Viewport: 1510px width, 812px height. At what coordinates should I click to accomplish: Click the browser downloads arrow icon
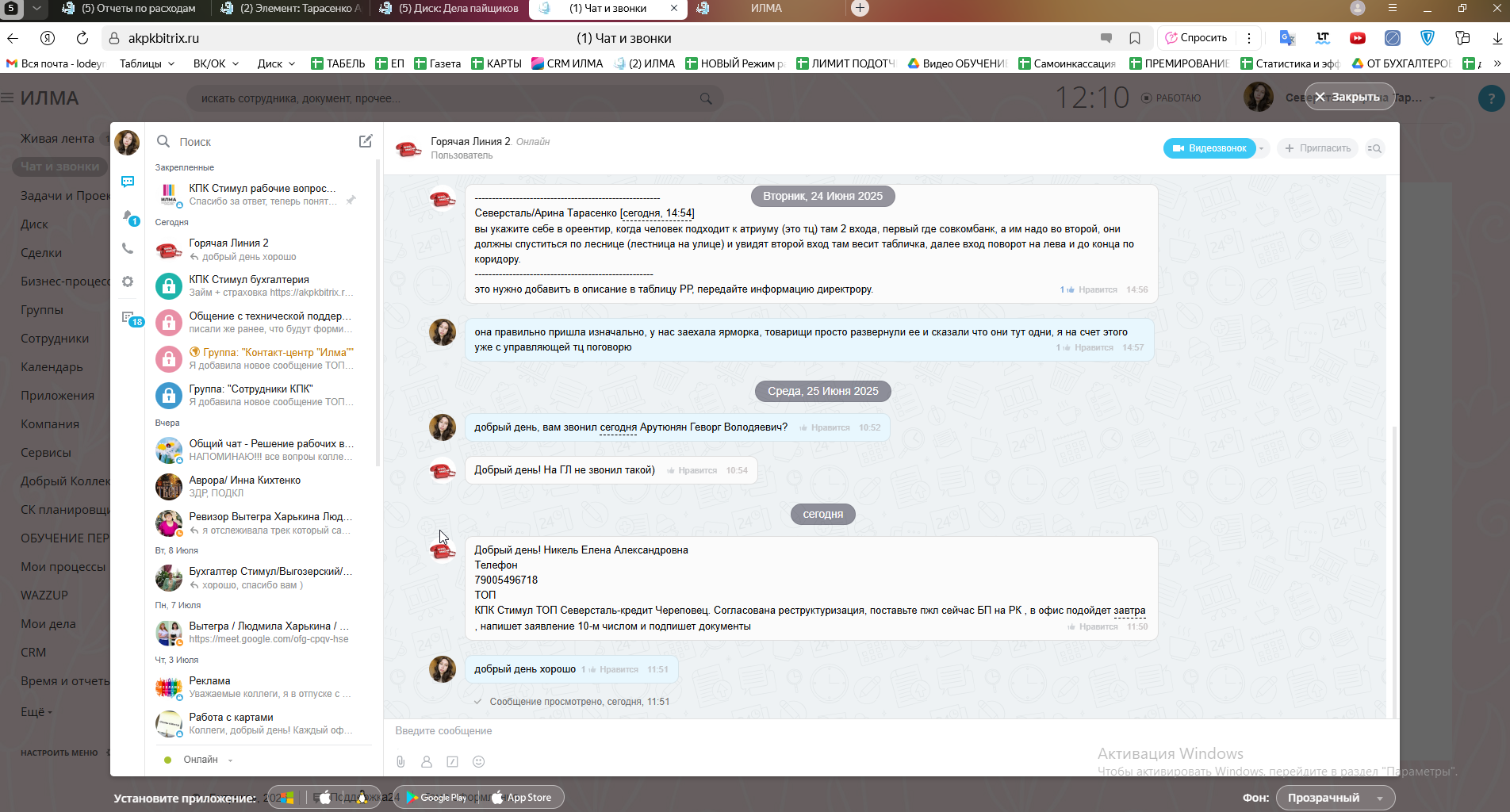click(1497, 38)
